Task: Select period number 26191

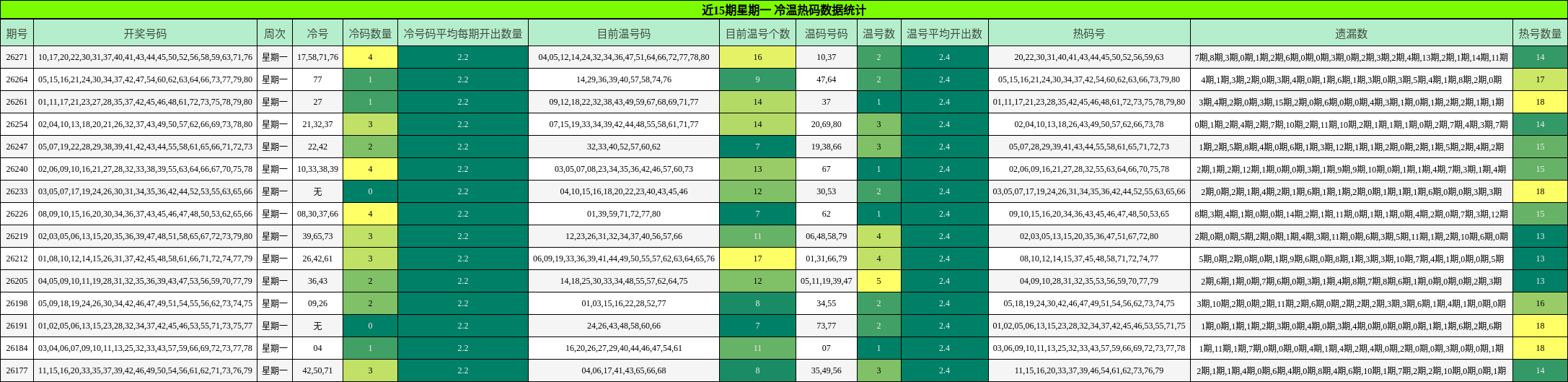Action: click(x=17, y=326)
